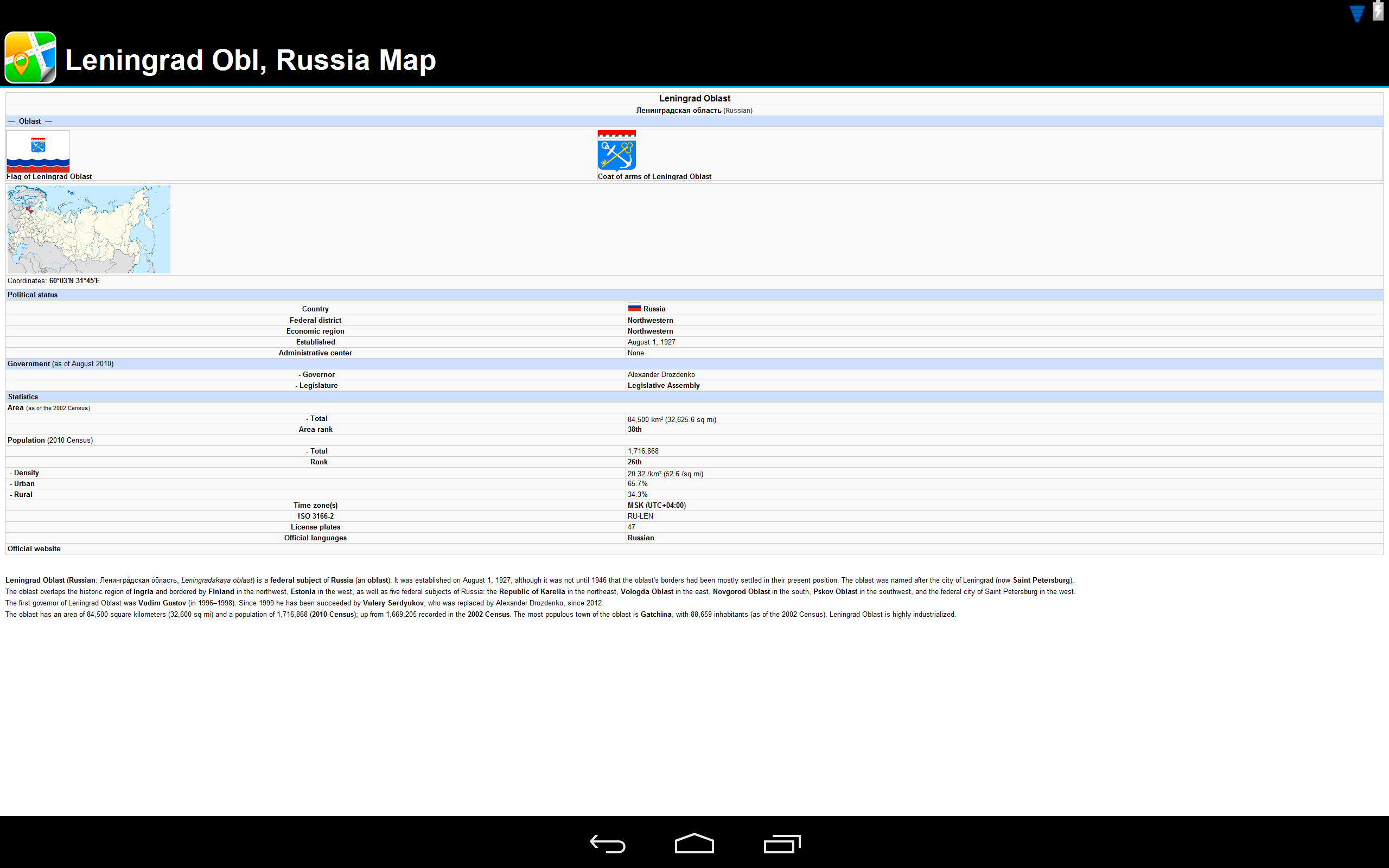Expand the Statistics section
1389x868 pixels.
(x=22, y=396)
